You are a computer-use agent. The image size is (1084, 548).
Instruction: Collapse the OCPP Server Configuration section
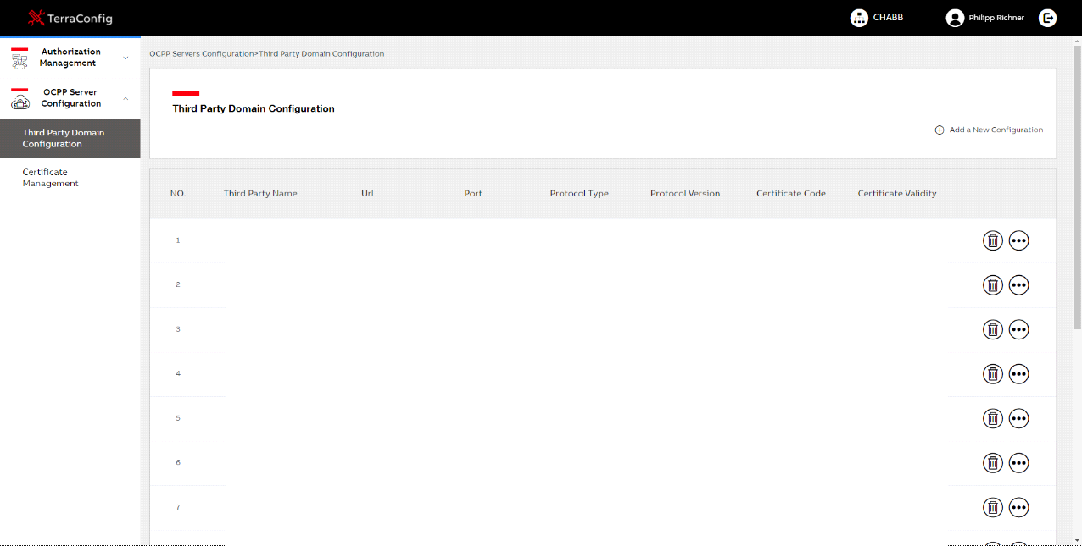(x=125, y=99)
